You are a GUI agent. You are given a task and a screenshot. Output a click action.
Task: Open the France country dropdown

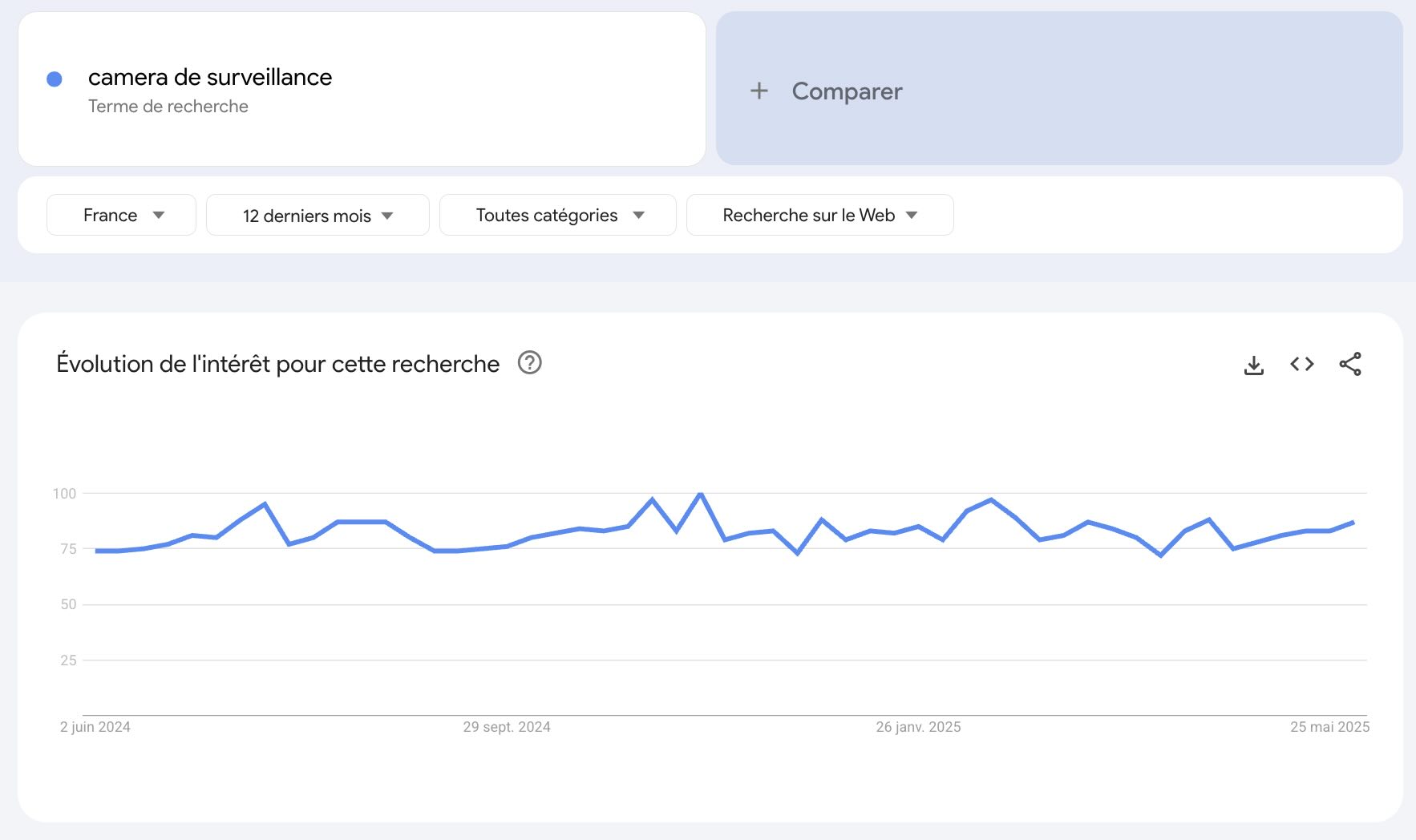point(121,215)
